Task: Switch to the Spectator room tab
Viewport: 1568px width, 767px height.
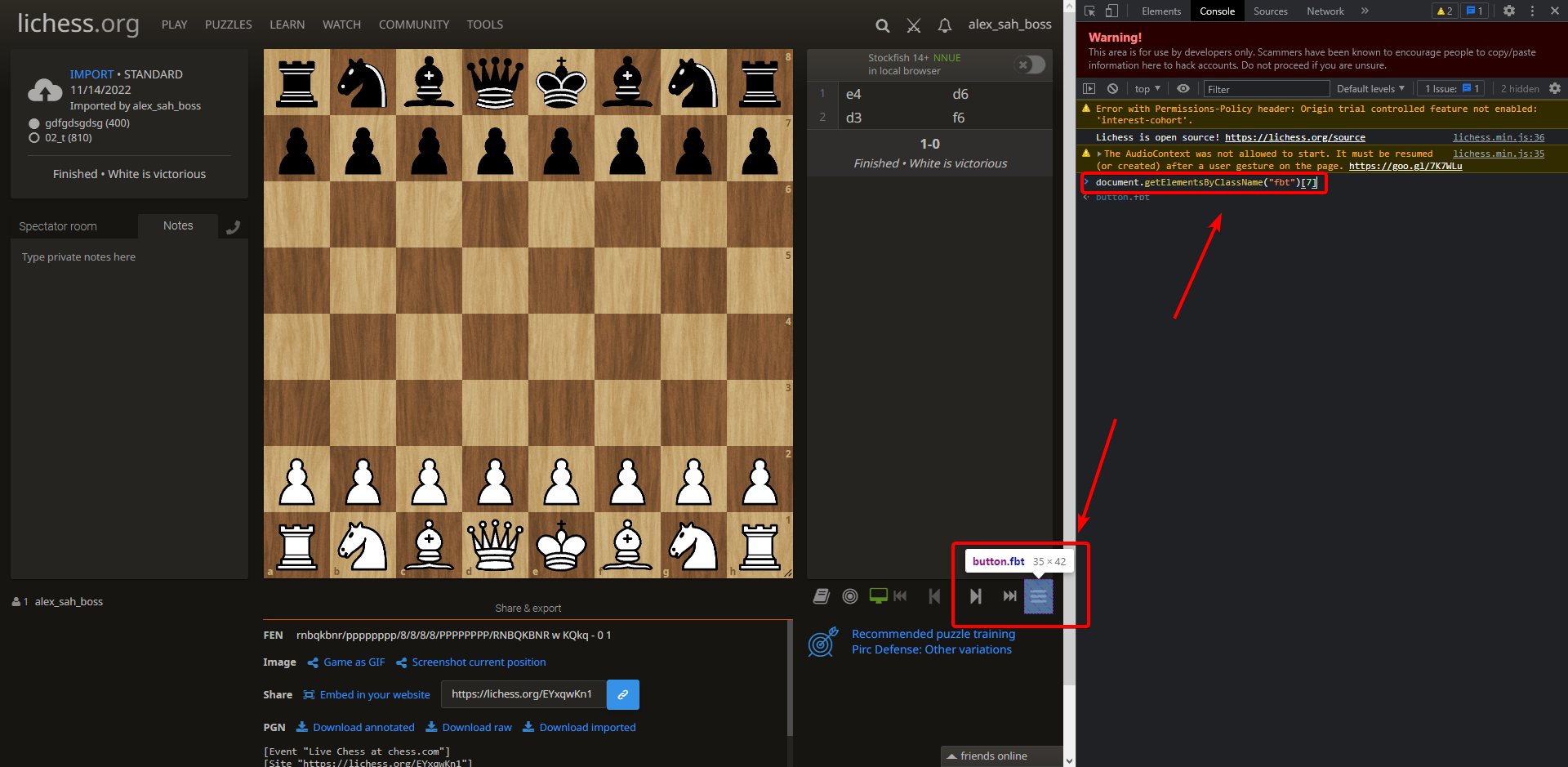Action: [x=58, y=226]
